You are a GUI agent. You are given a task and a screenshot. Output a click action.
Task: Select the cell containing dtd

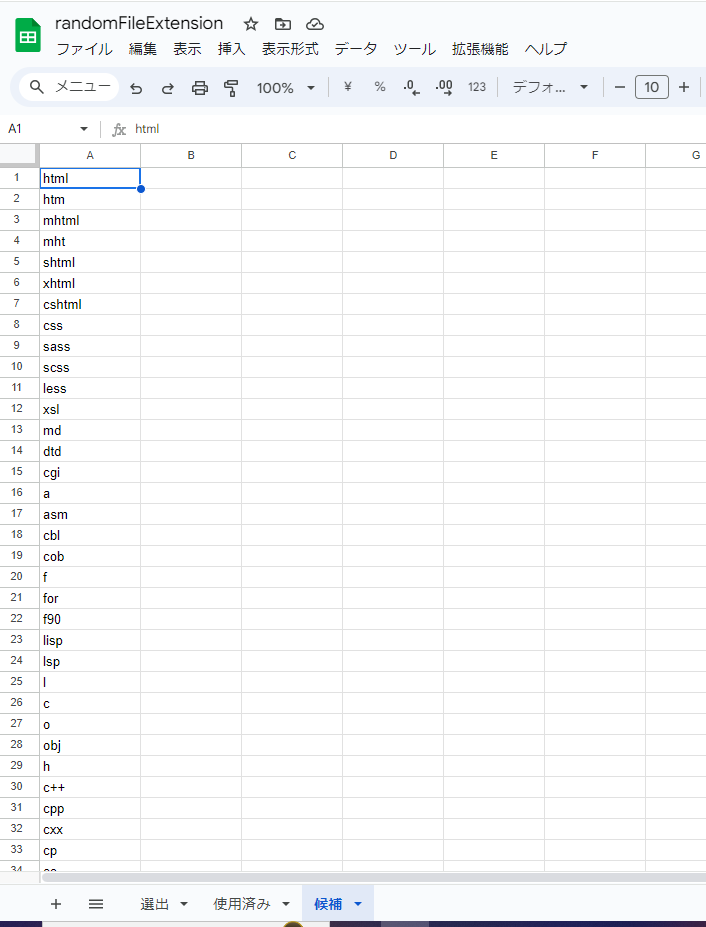pos(90,452)
